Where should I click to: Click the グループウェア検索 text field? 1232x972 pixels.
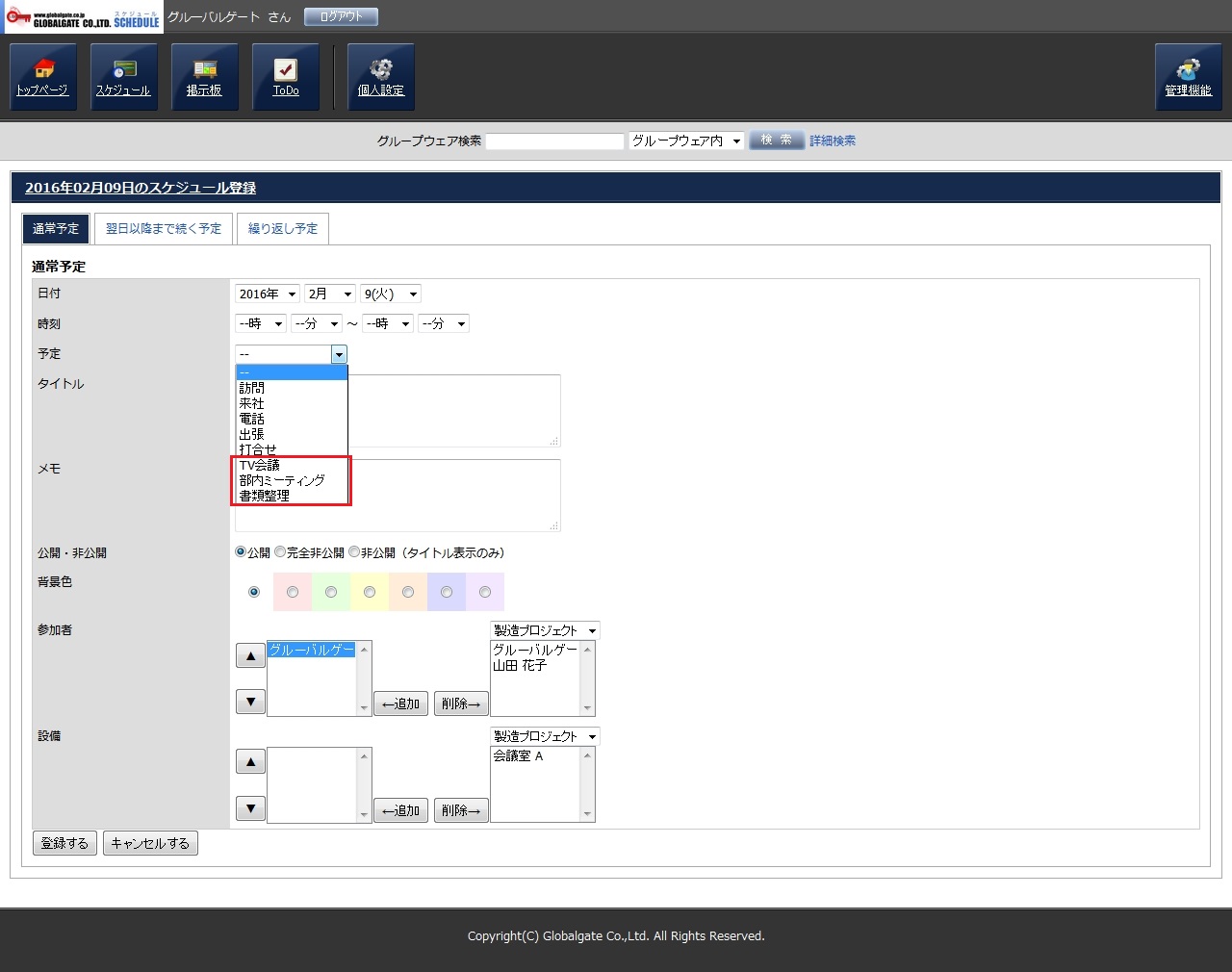[555, 141]
